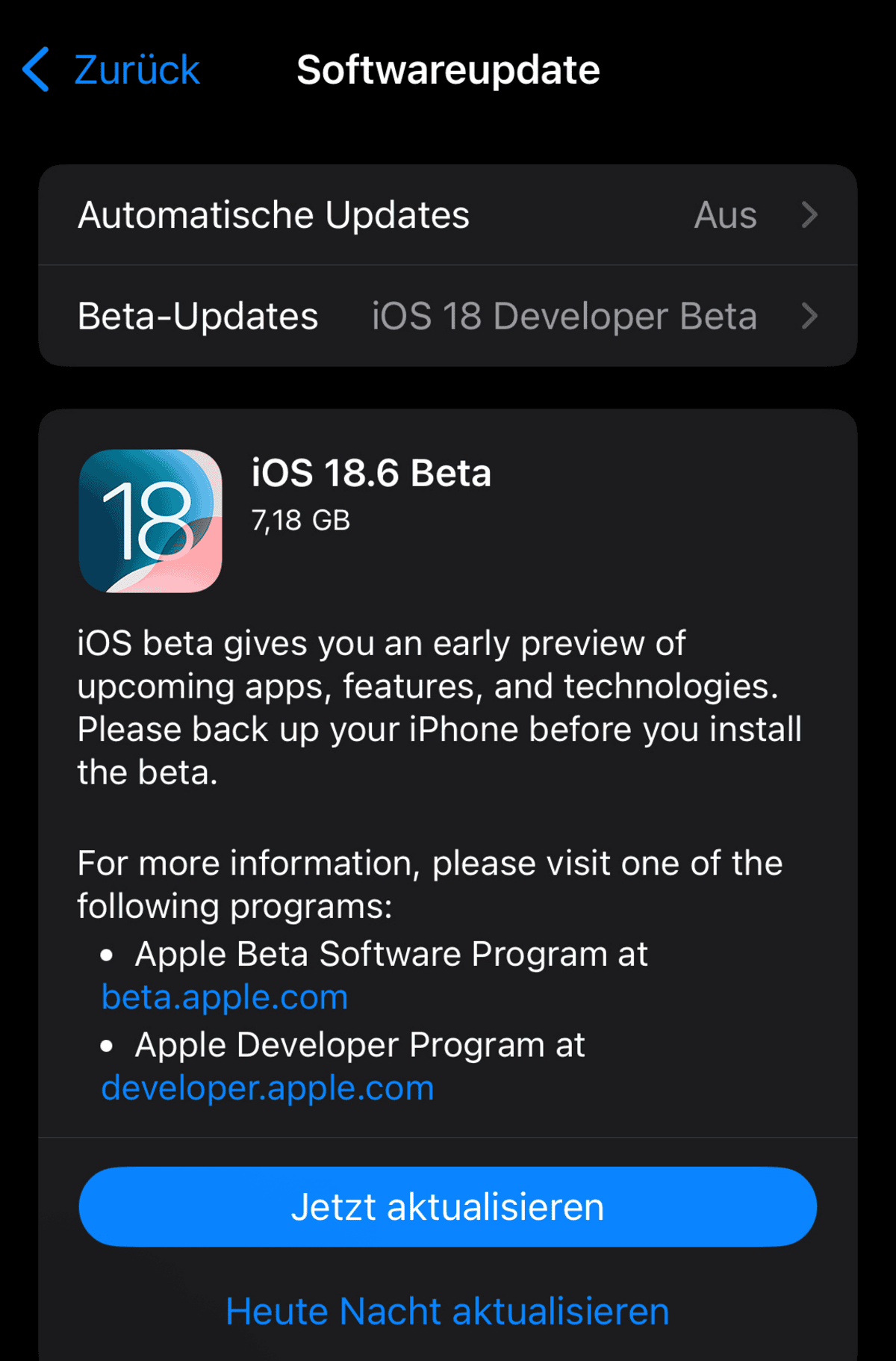
Task: Tap the iOS 18.6 Beta heading
Action: coord(371,473)
